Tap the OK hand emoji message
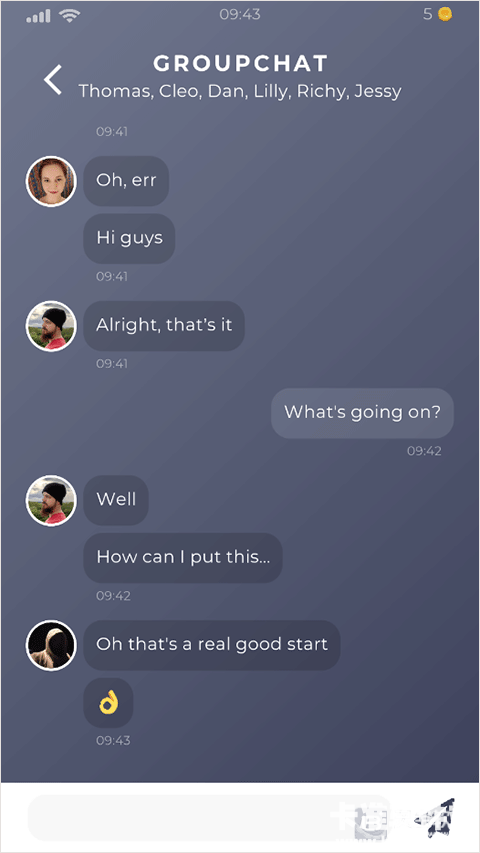Viewport: 480px width, 853px height. pos(108,703)
